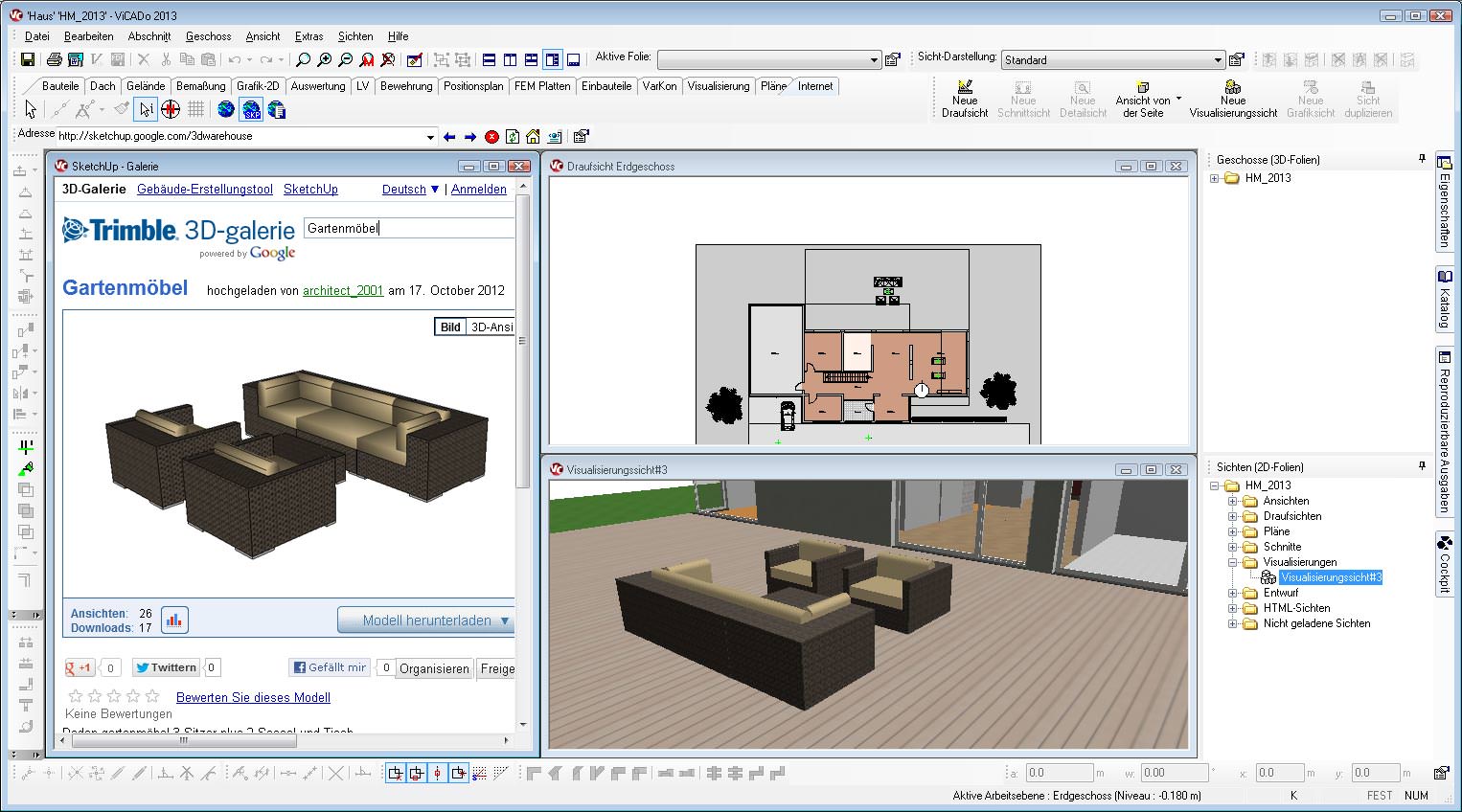This screenshot has width=1462, height=812.
Task: Click the Aktive Folie properties icon
Action: click(x=893, y=59)
